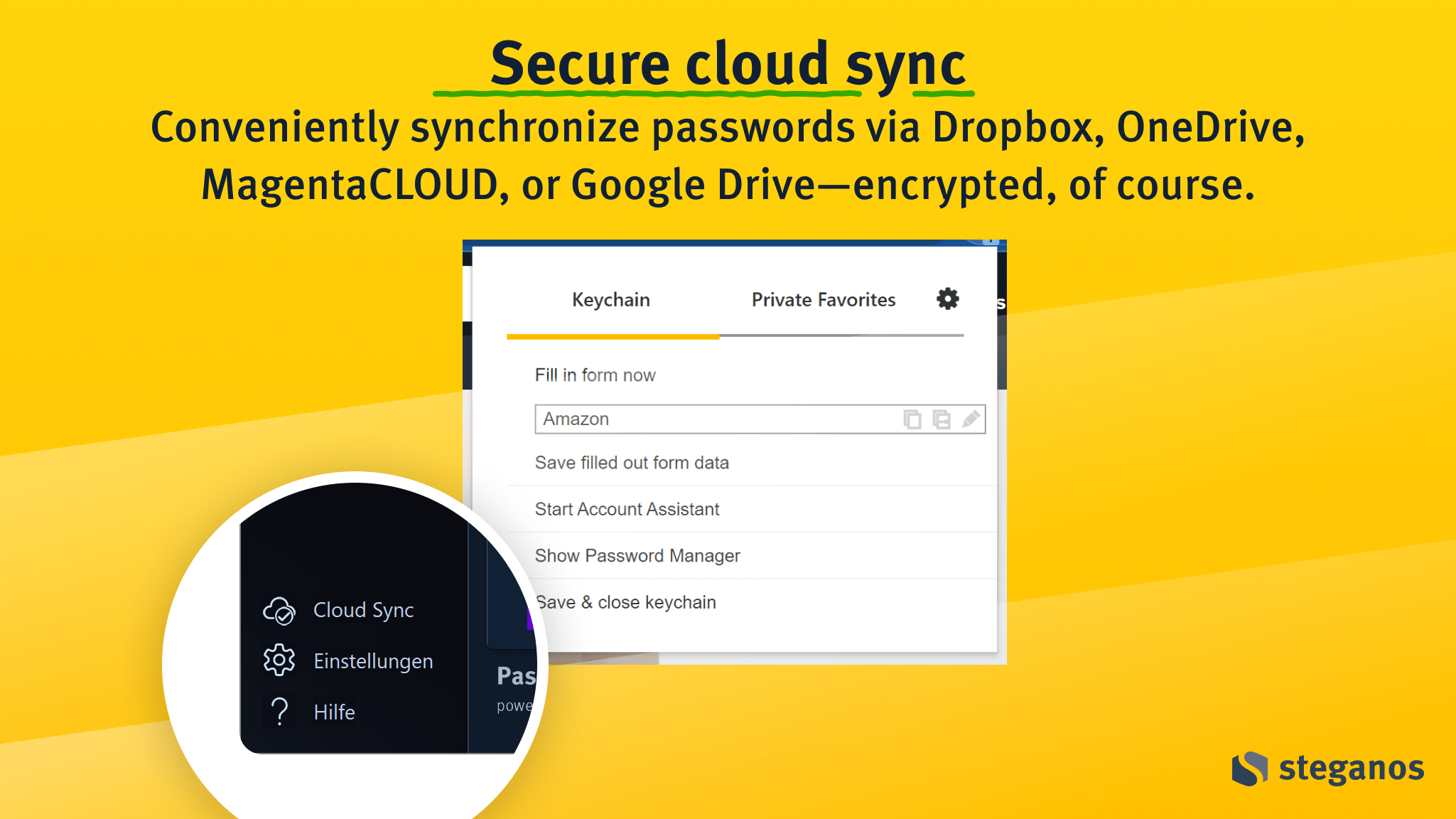1456x819 pixels.
Task: Copy the Amazon password with key icon
Action: (x=942, y=419)
